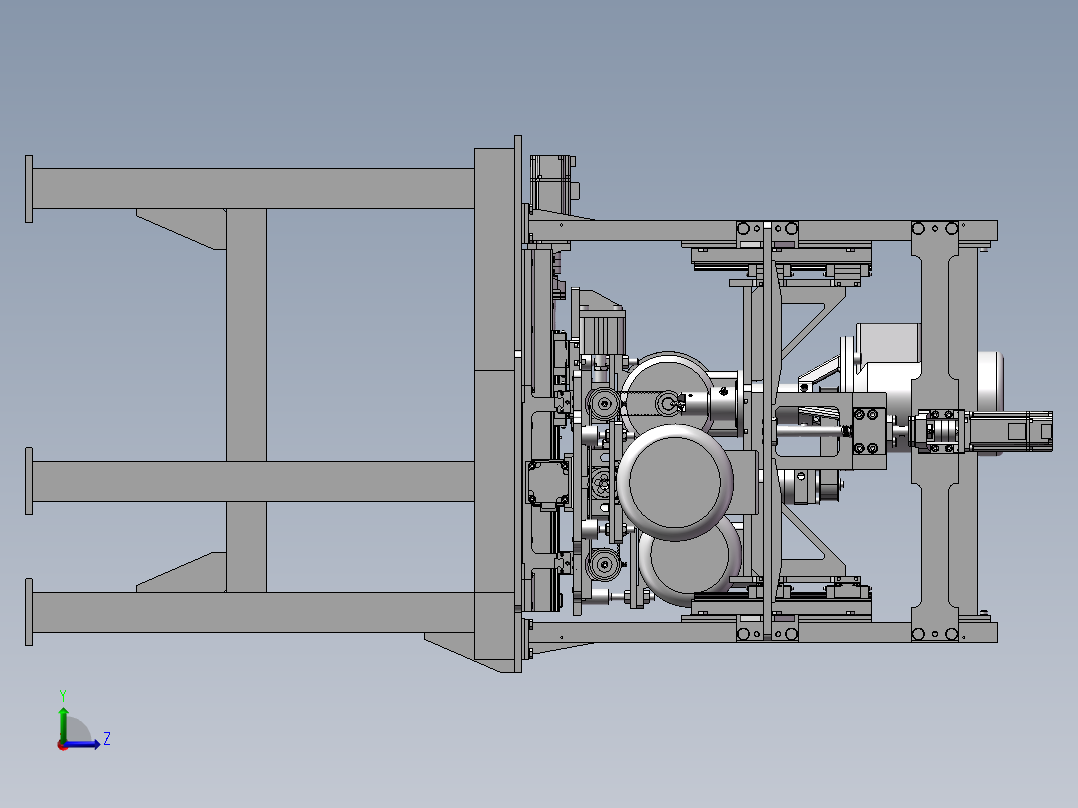Screen dimensions: 1078x808
Task: Select the bottom horizontal beam of the left frame
Action: (253, 612)
